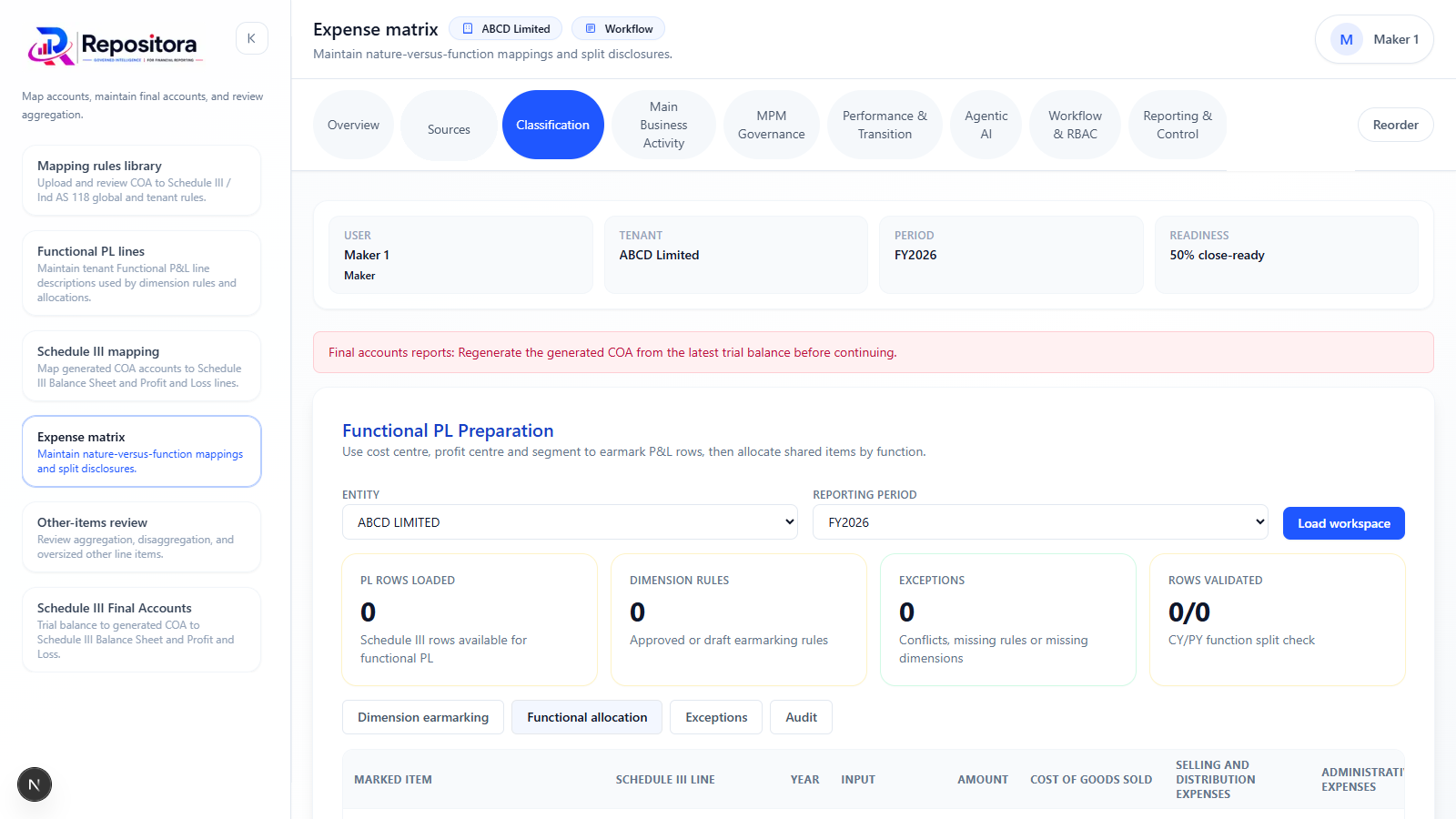Click the Exceptions summary card
The width and height of the screenshot is (1456, 819).
(x=1008, y=620)
